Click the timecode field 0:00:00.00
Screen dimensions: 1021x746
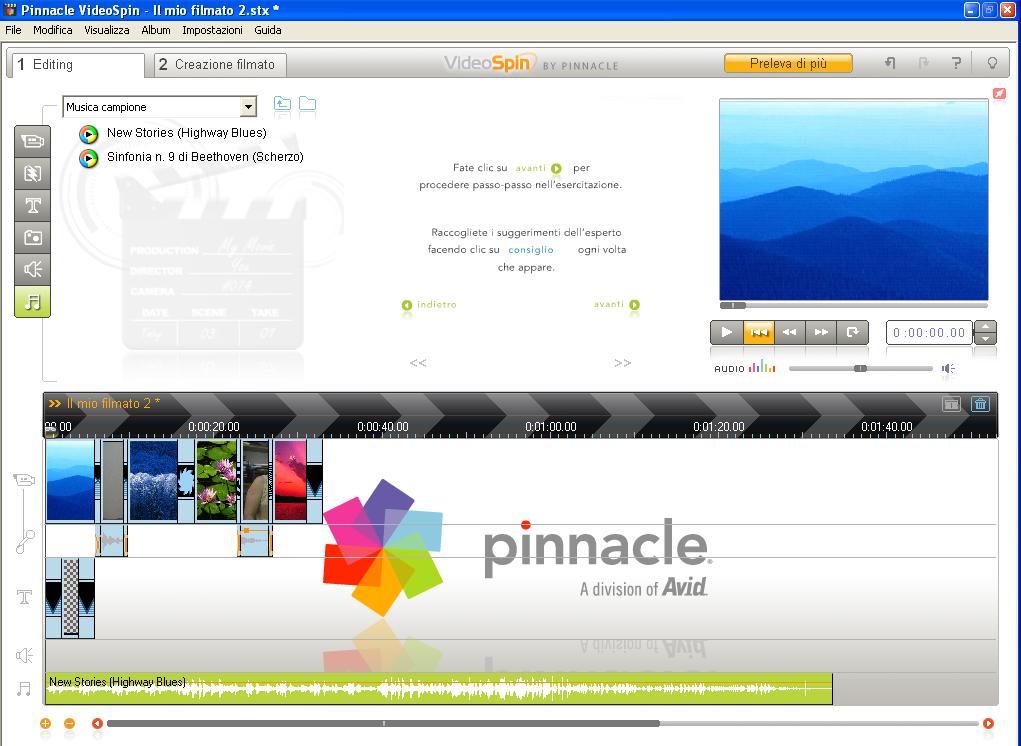point(929,333)
